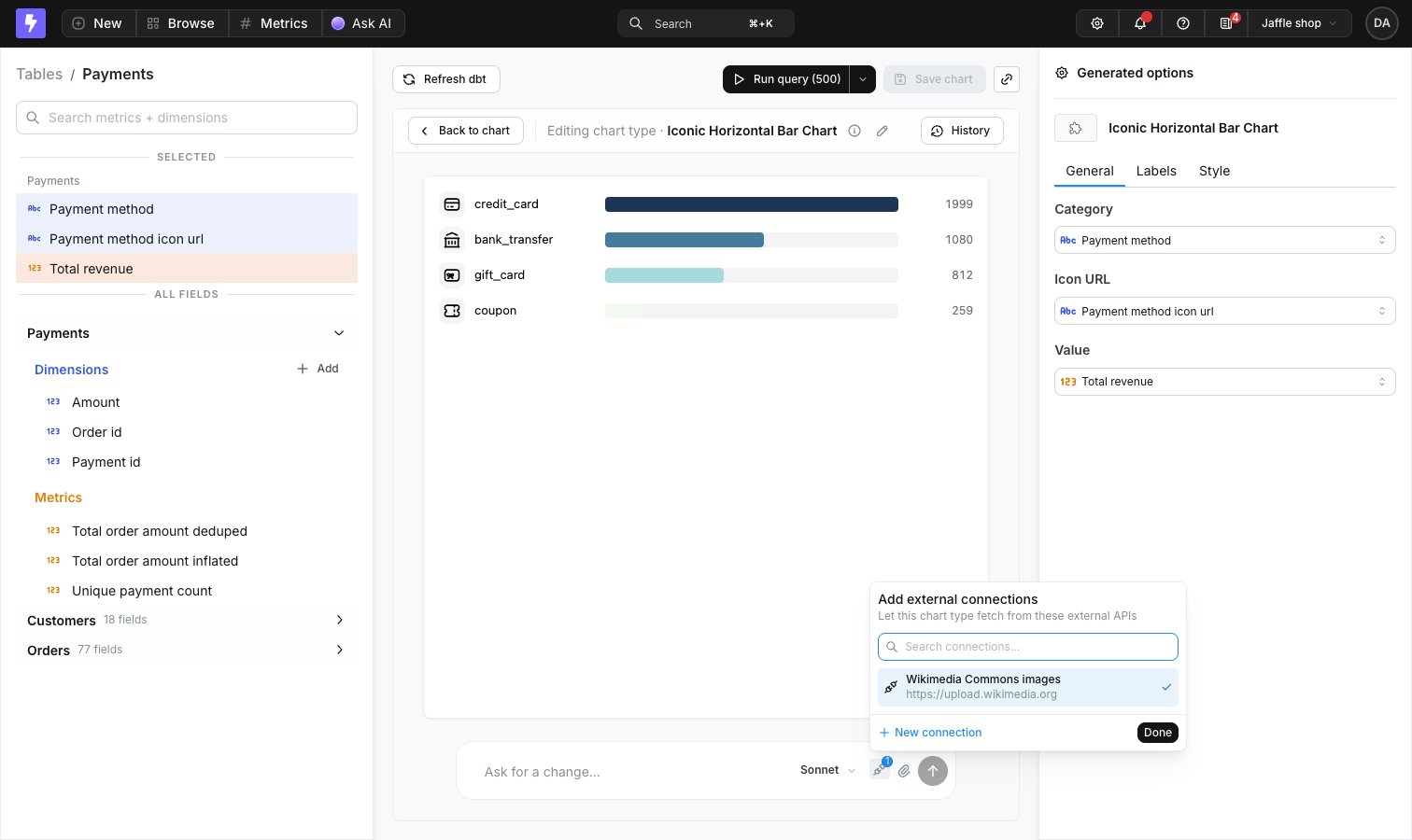Click the magnifier in the metrics search box
This screenshot has width=1412, height=840.
click(33, 118)
